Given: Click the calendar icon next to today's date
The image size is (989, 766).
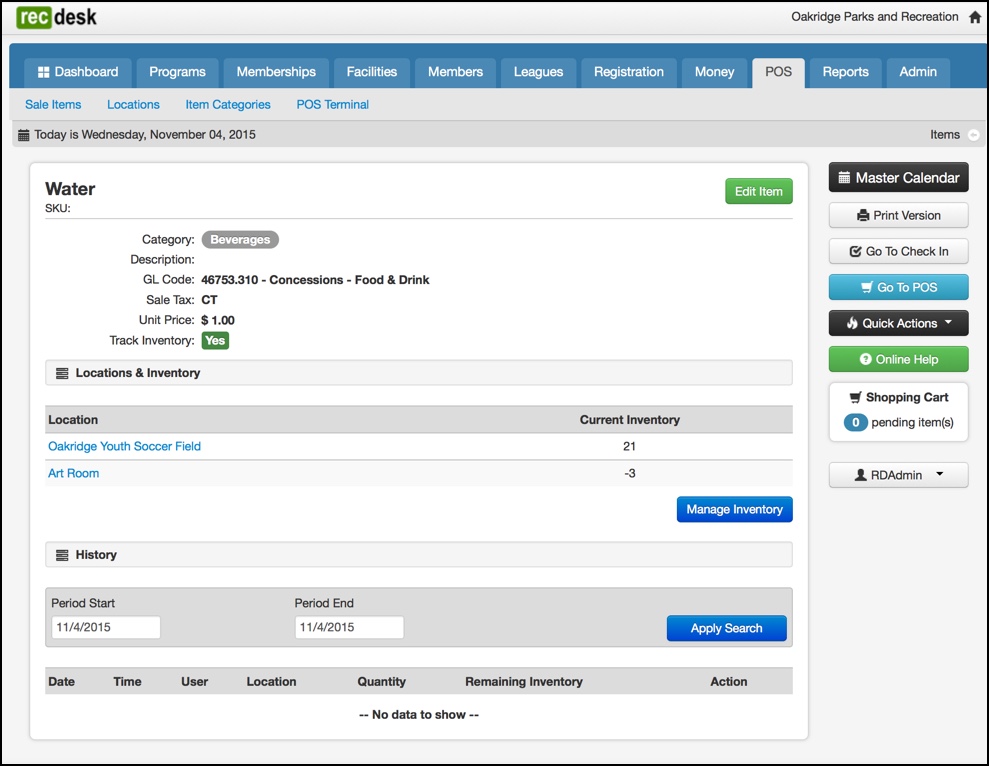Looking at the screenshot, I should (23, 134).
